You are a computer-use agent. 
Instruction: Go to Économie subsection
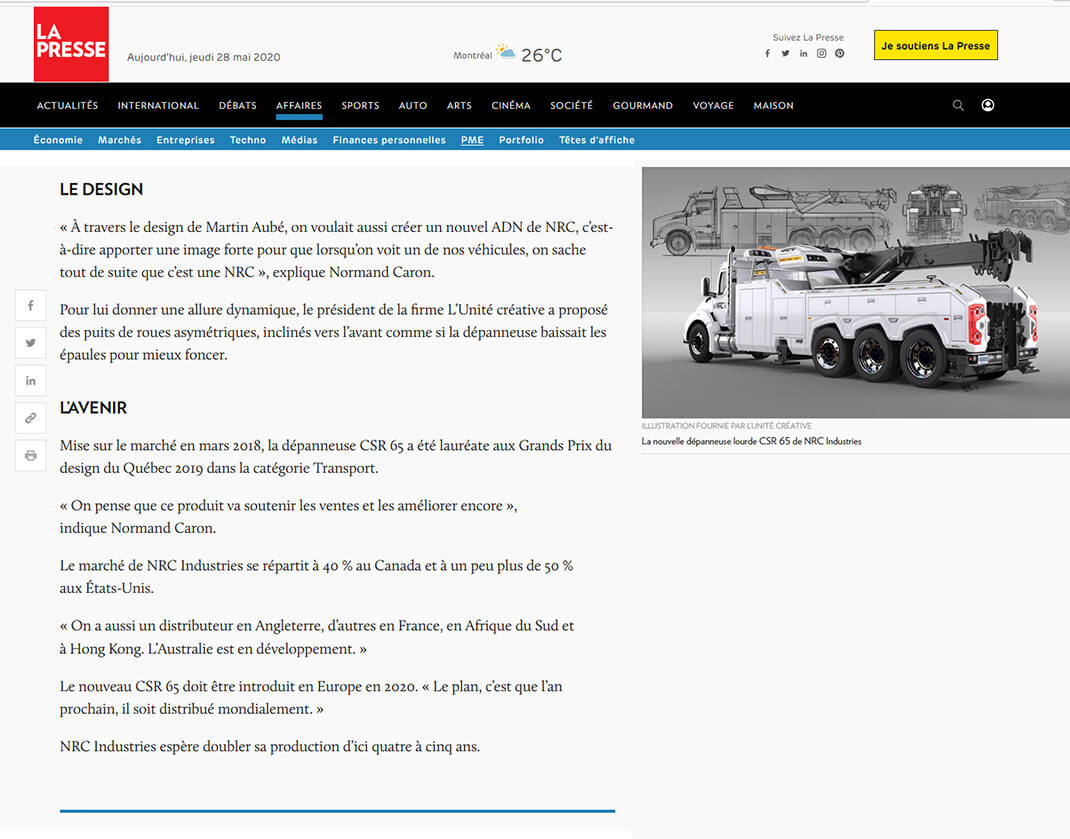coord(58,140)
